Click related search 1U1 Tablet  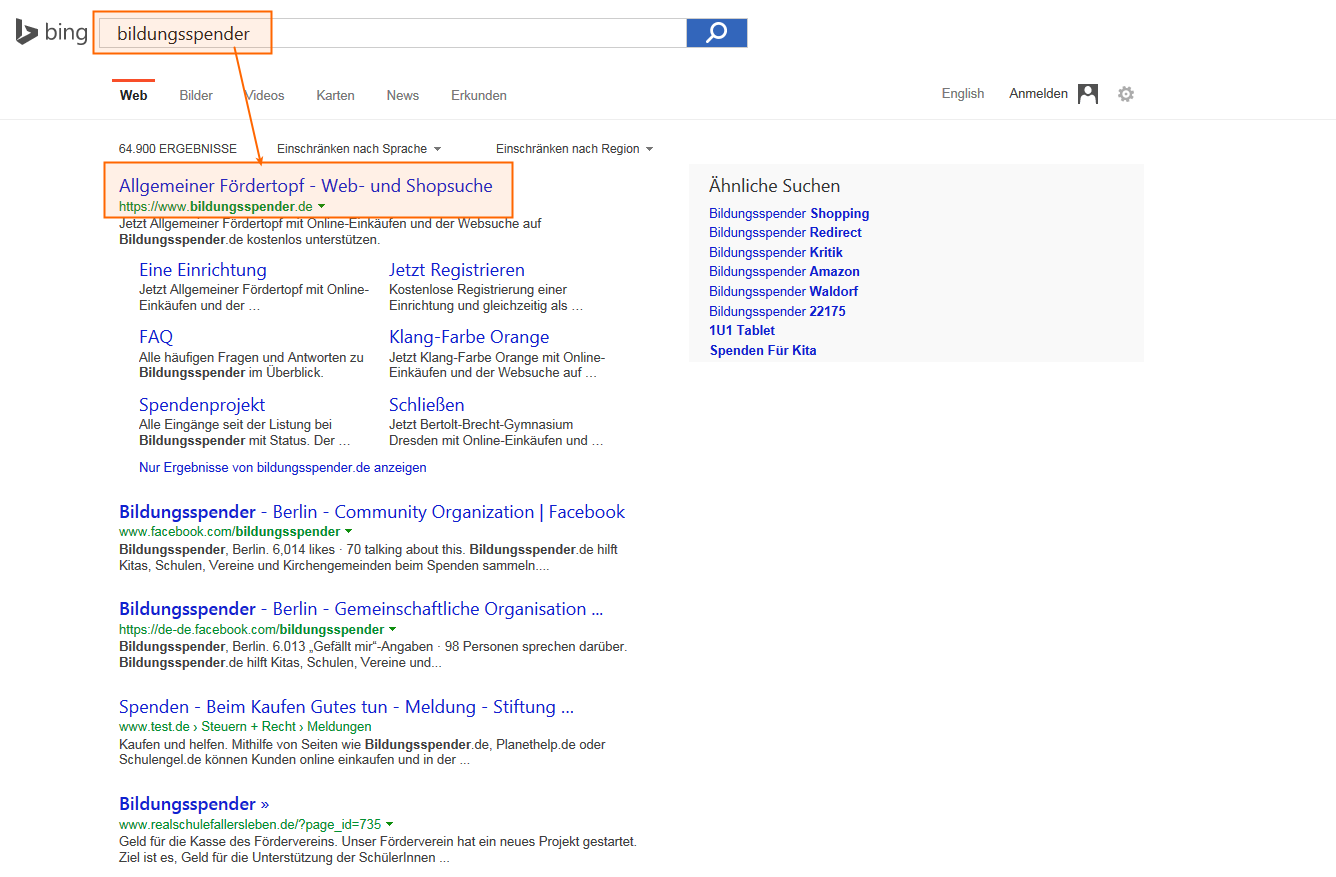pos(742,330)
